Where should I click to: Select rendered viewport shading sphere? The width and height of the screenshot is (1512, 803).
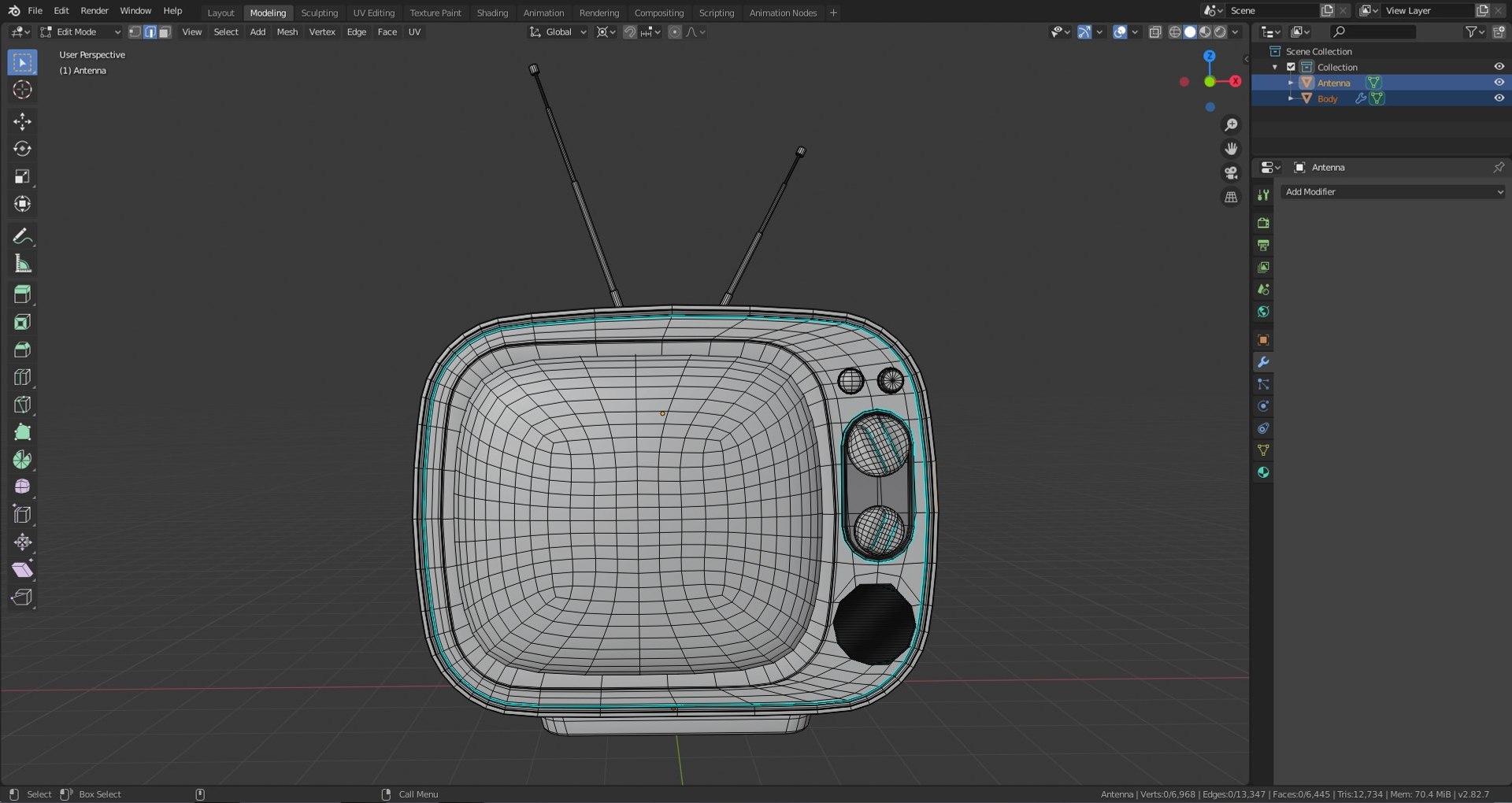pyautogui.click(x=1220, y=32)
